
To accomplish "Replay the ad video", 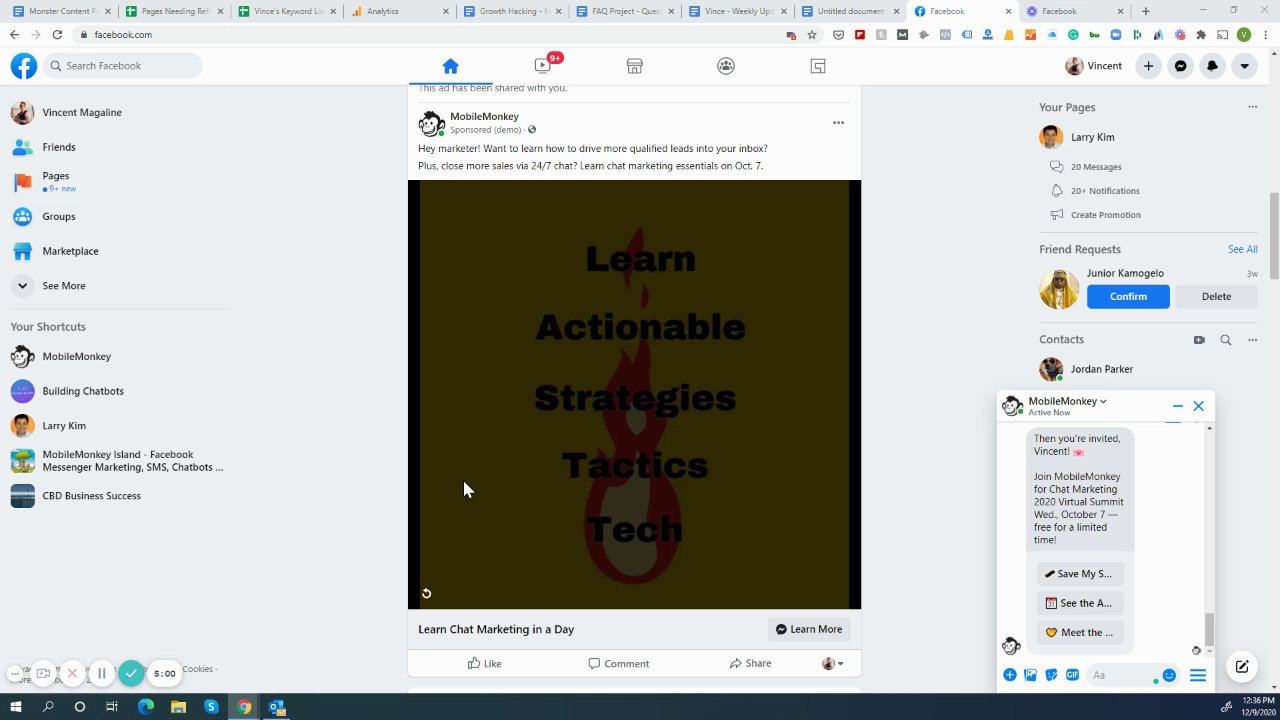I will pos(426,594).
